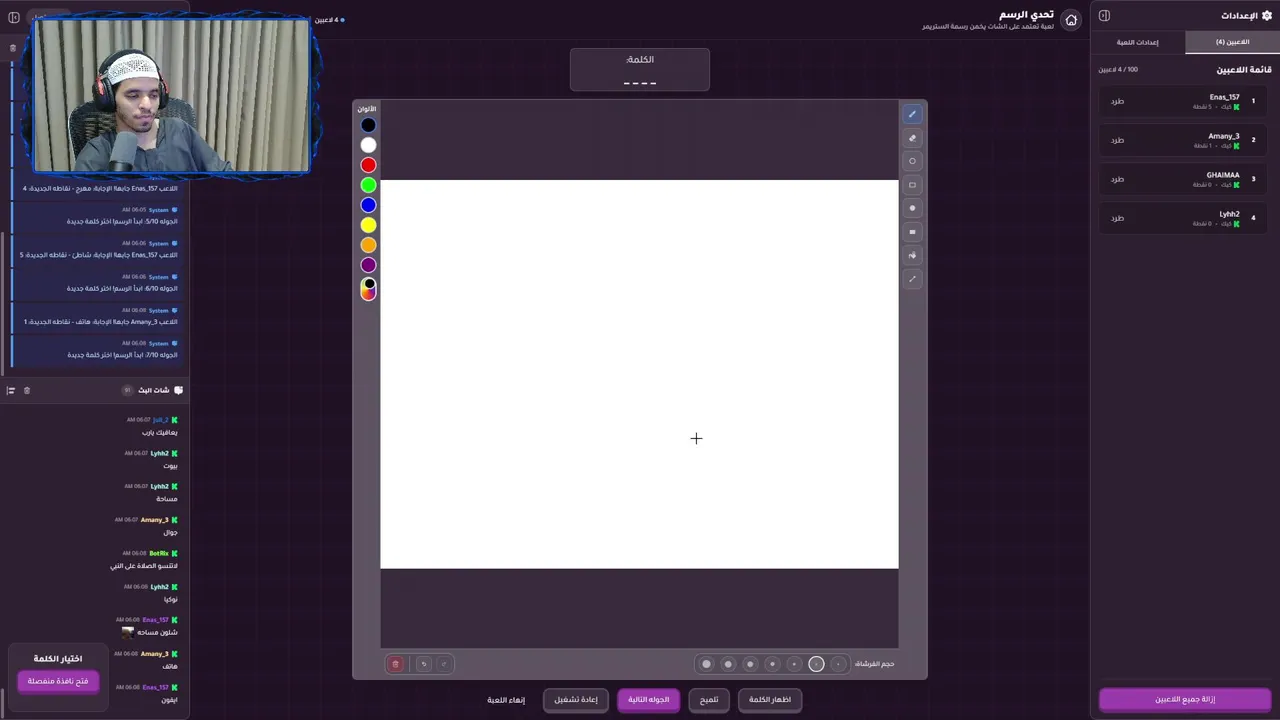Screen dimensions: 1280x720
Task: Click player name Enas_157 in list
Action: (x=1224, y=97)
